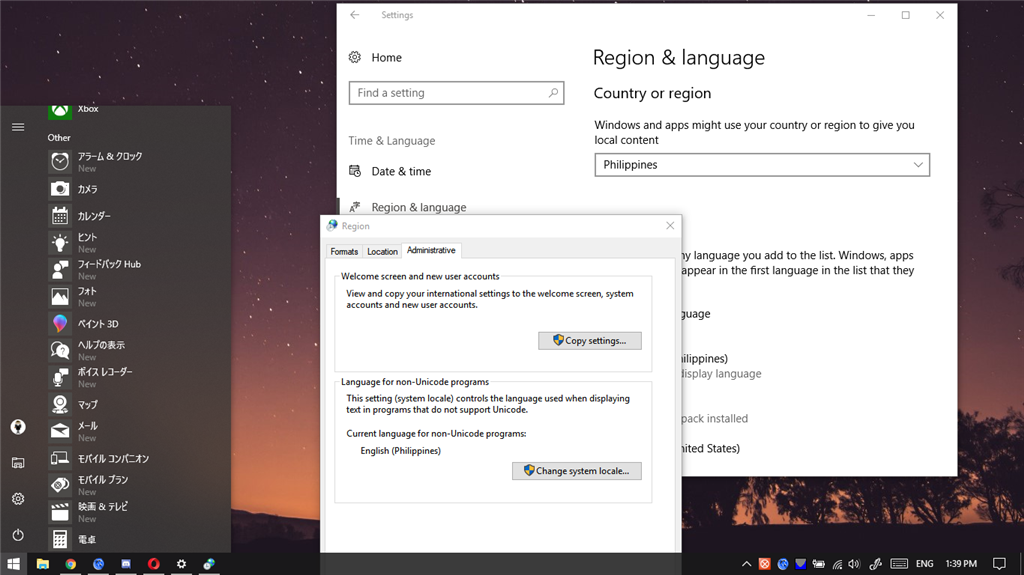The width and height of the screenshot is (1024, 575).
Task: Go back in Settings window
Action: coord(355,15)
